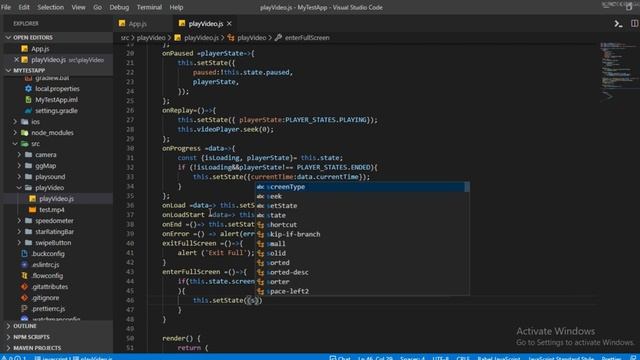The image size is (640, 360).
Task: Open the Selection menu
Action: coord(51,7)
